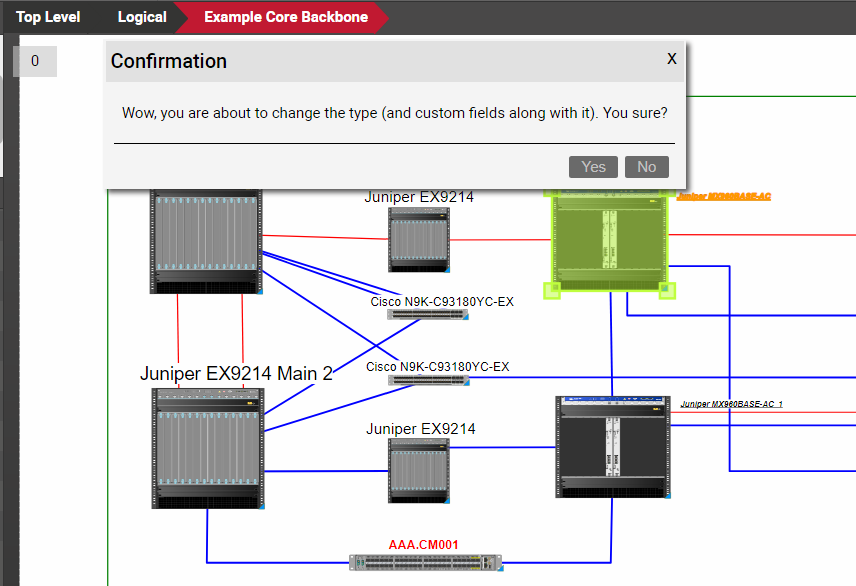Close the Confirmation dialog with x

672,59
